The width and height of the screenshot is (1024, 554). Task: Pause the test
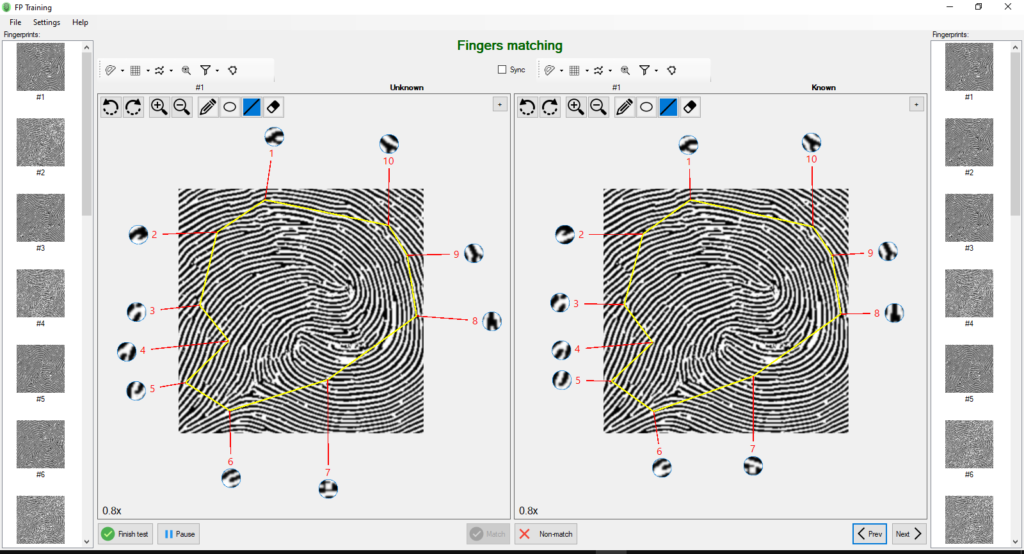(178, 534)
